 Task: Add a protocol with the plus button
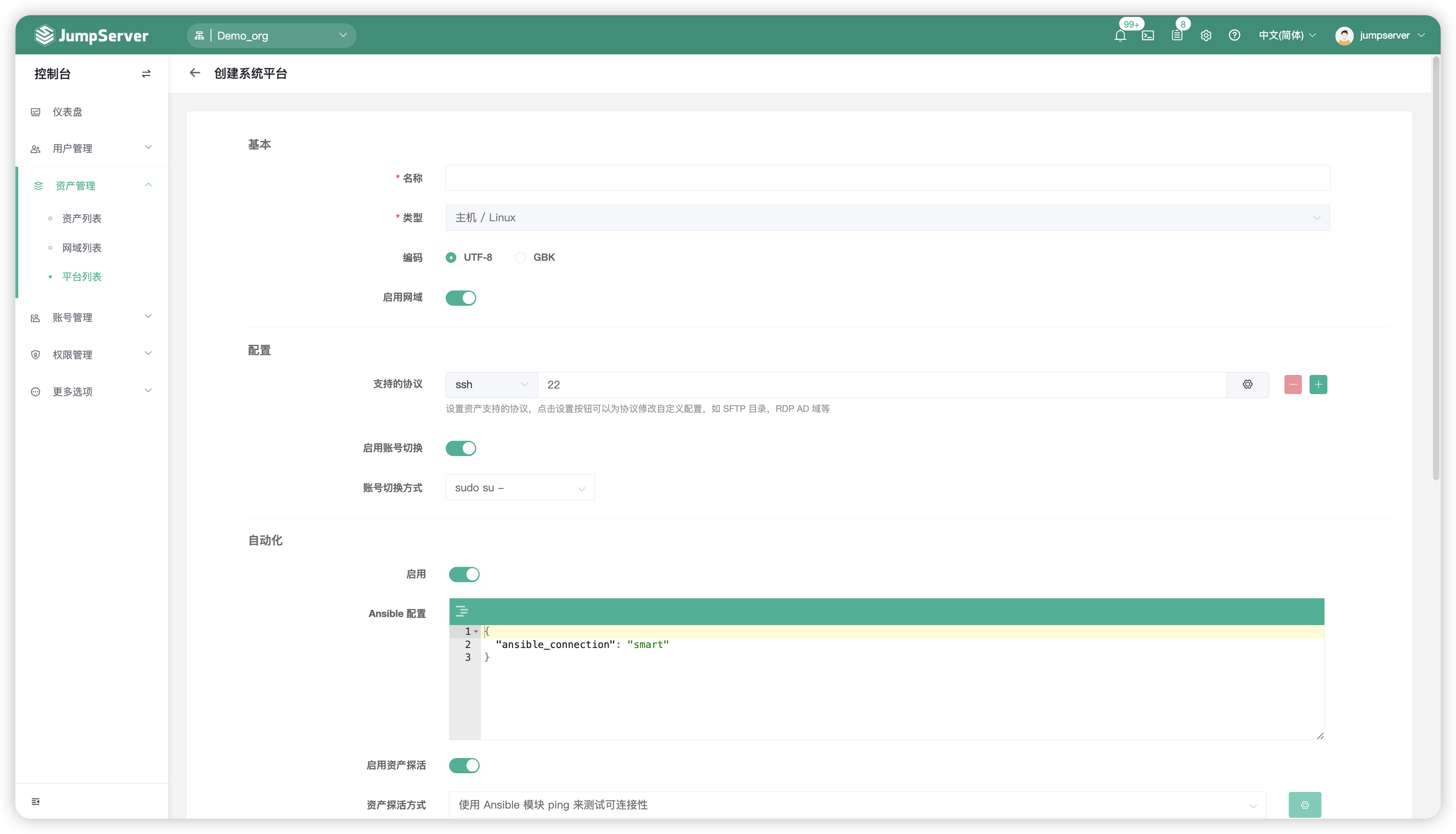pyautogui.click(x=1318, y=384)
